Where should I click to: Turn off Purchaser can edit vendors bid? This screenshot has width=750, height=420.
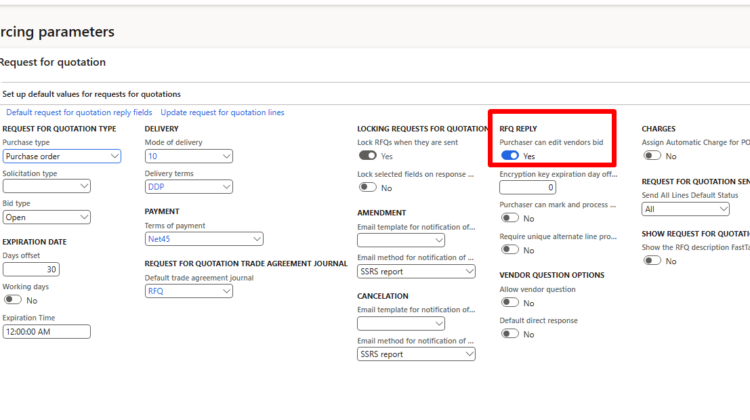(510, 156)
